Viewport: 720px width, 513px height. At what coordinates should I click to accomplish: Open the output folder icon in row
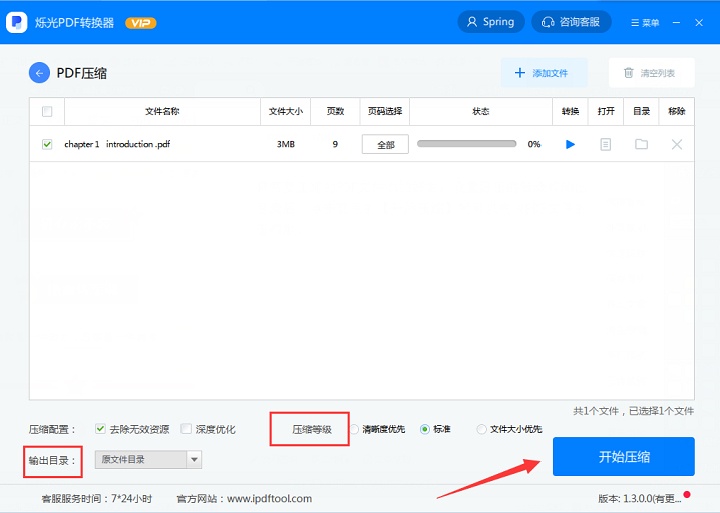coord(641,145)
